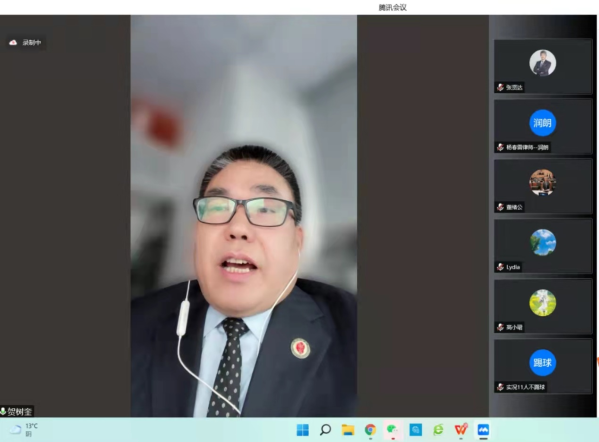
Task: Select the top participant's suited-man avatar
Action: (542, 63)
